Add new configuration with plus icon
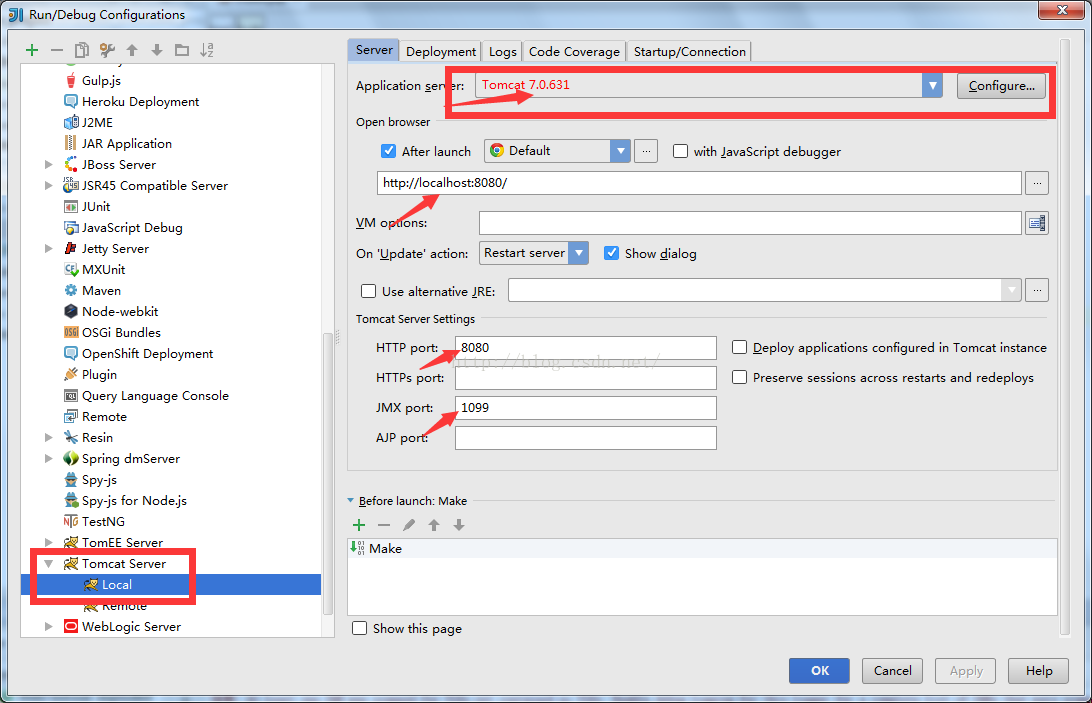The height and width of the screenshot is (703, 1092). click(x=32, y=50)
